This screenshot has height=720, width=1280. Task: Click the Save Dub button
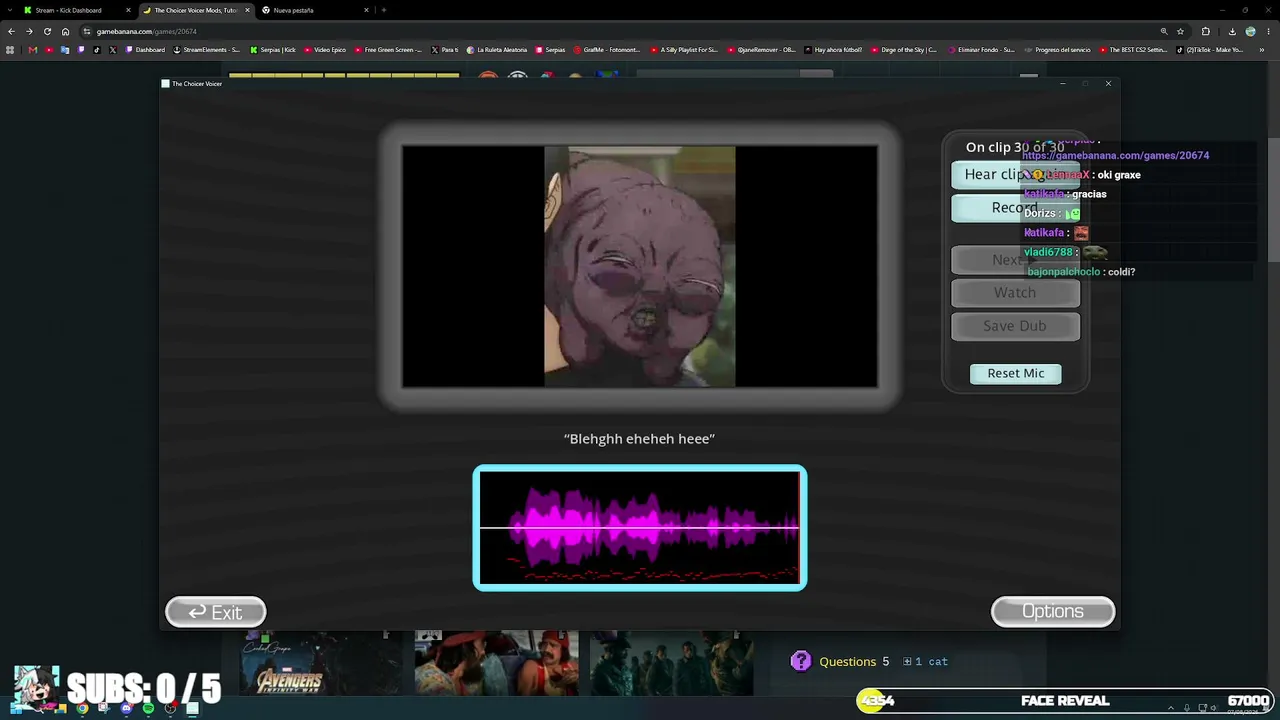point(1015,326)
